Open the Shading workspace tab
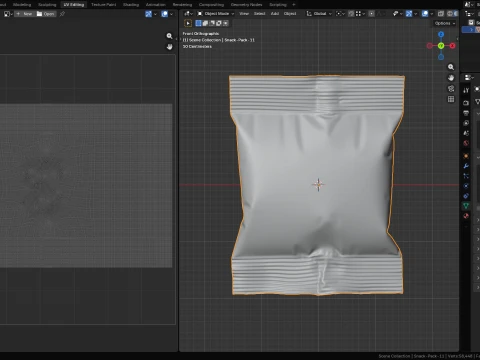Screen dimensions: 480x360 pos(131,5)
